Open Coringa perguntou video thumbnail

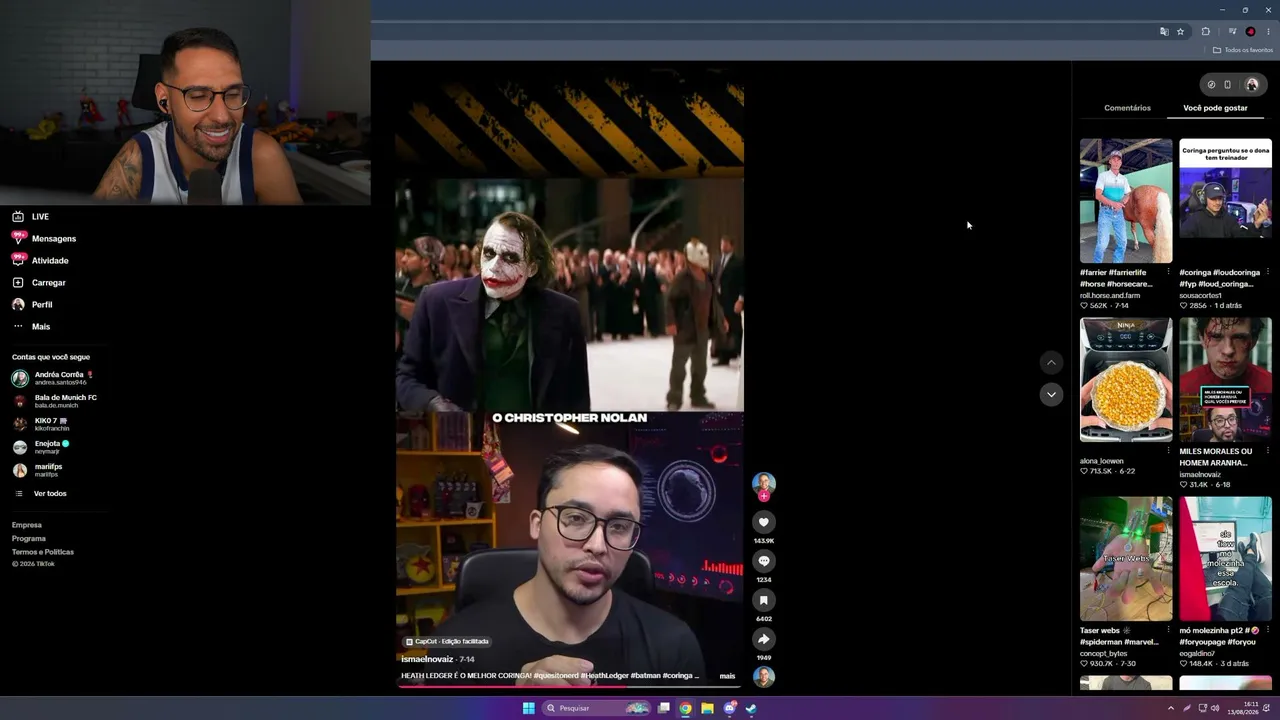click(1225, 201)
